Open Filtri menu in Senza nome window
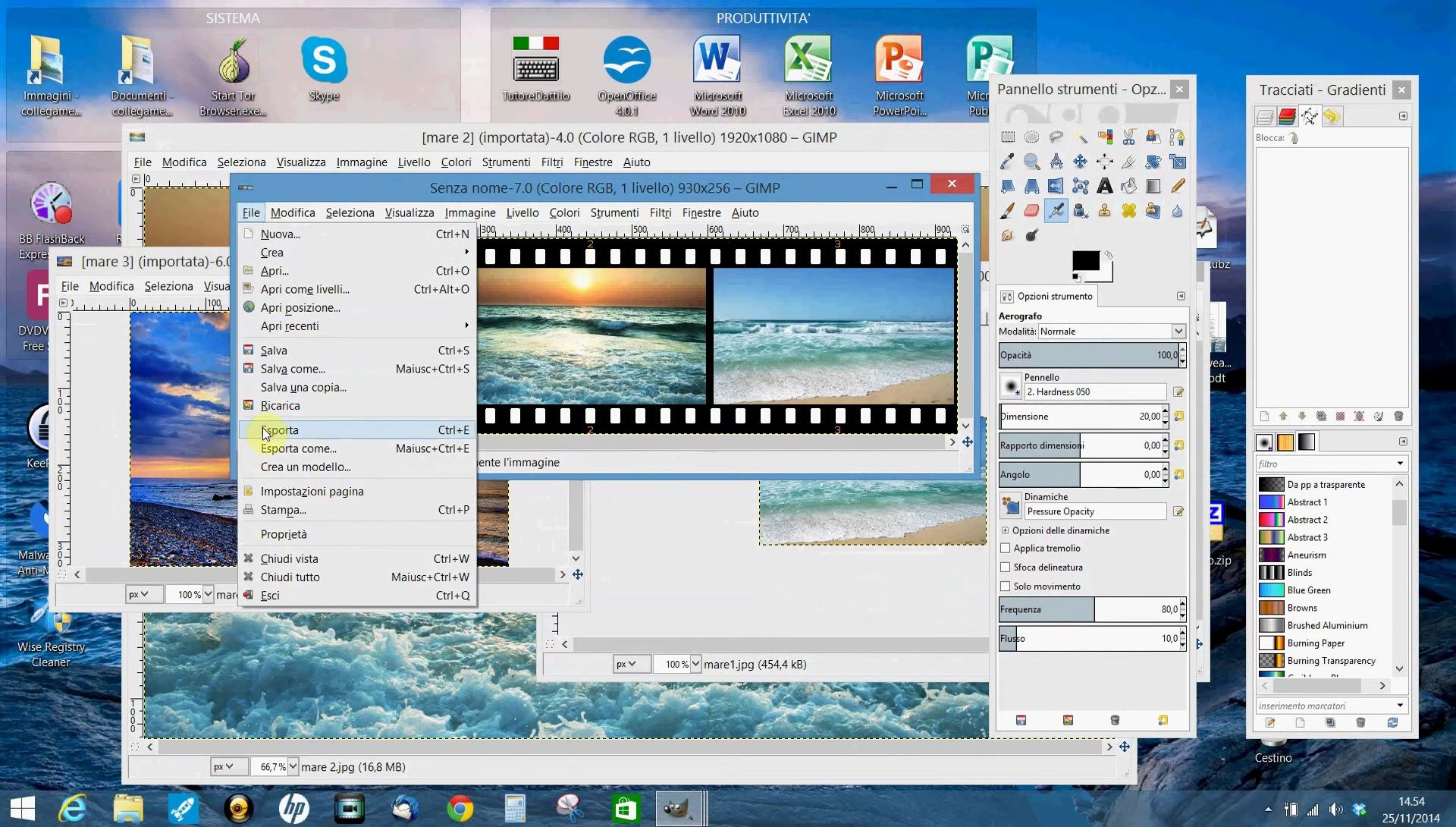 661,213
